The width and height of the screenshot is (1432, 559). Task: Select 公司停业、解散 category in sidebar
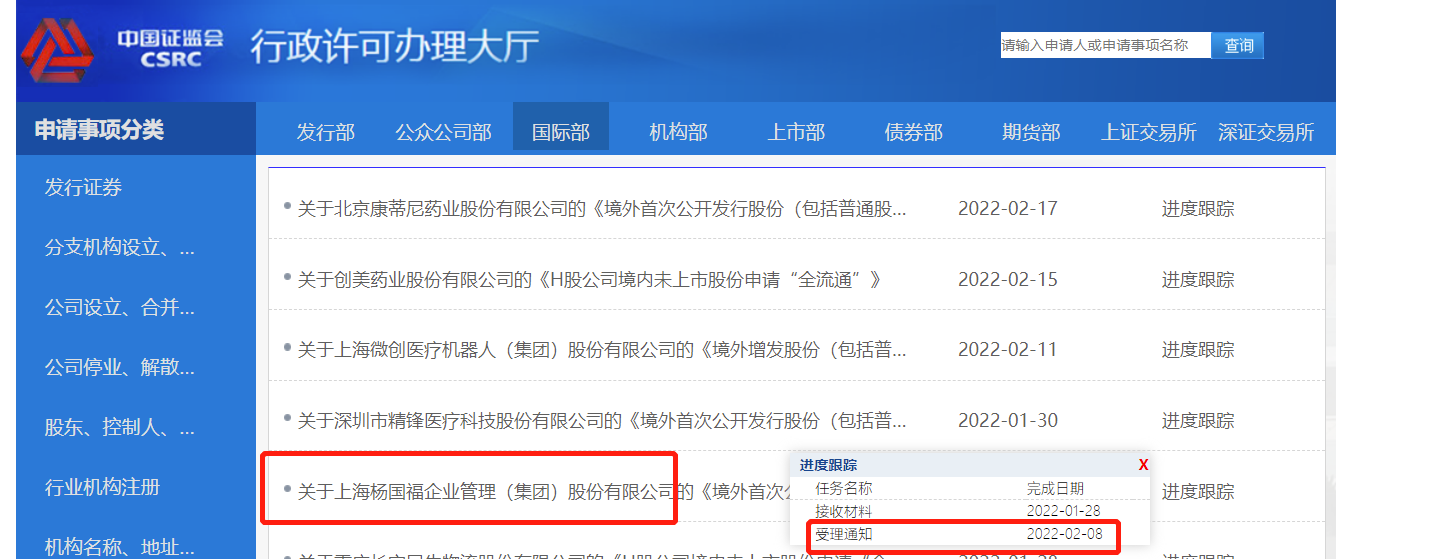pyautogui.click(x=120, y=368)
